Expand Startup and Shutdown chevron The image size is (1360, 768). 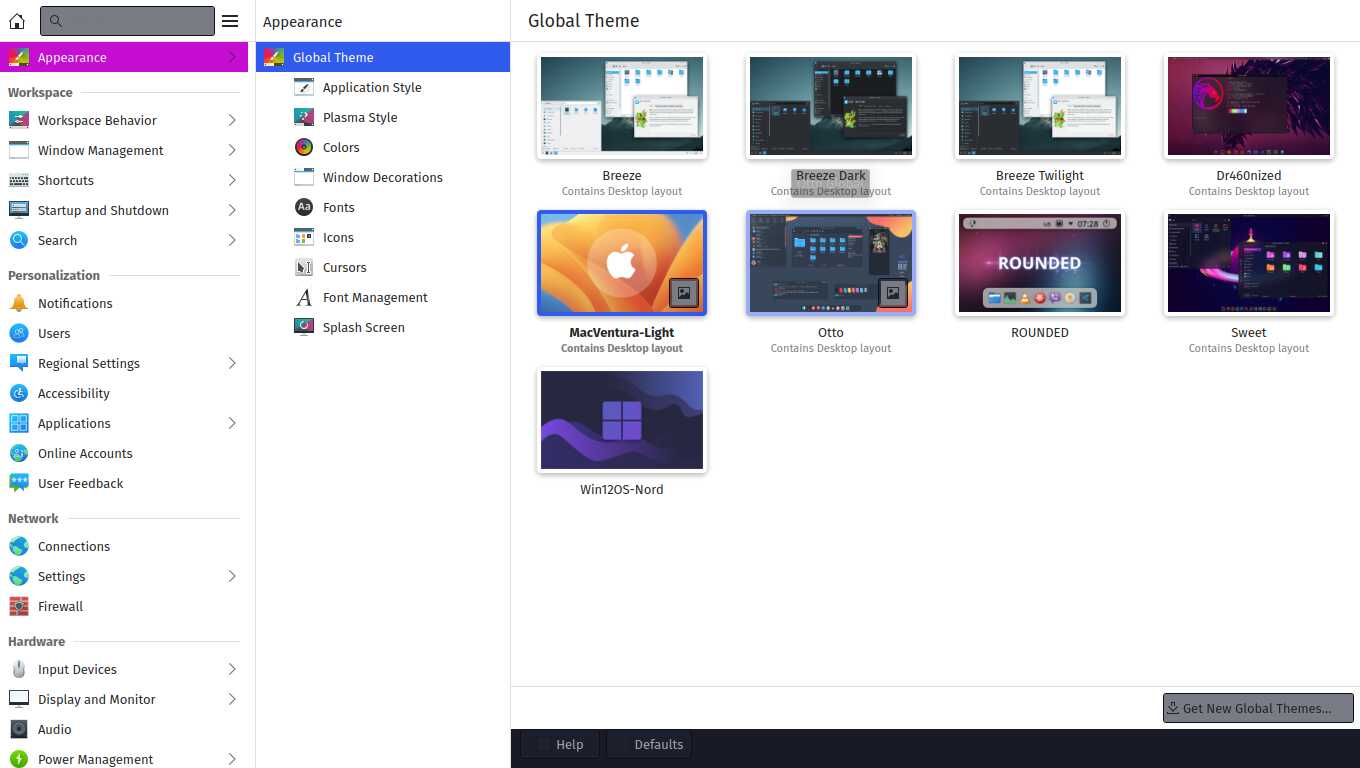tap(232, 210)
